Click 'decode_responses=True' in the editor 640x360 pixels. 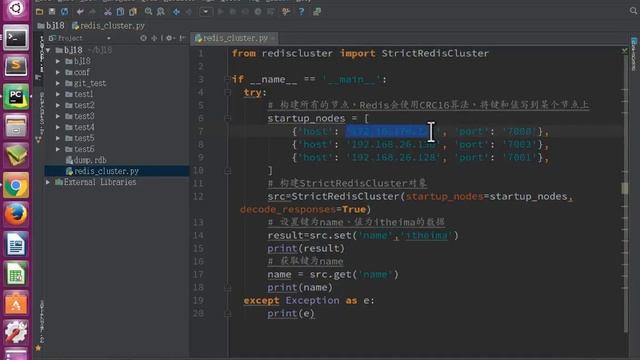tap(303, 209)
